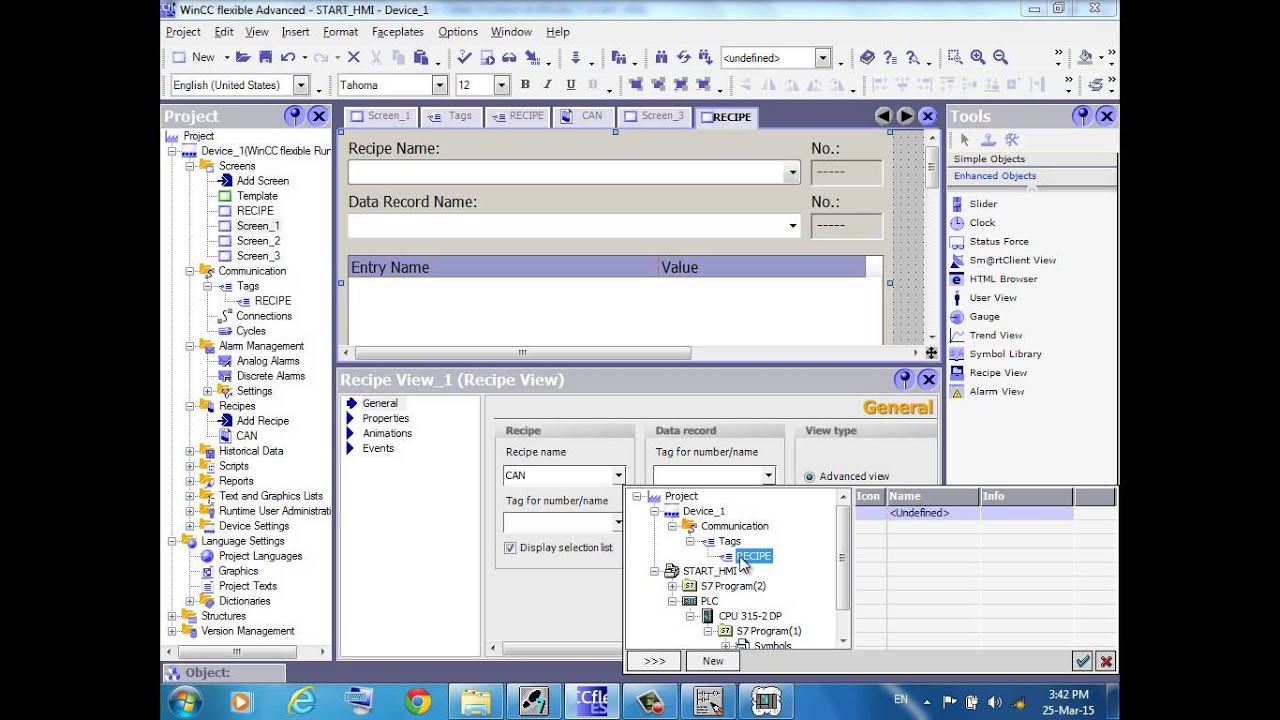Open the font size 12 dropdown
The image size is (1280, 720).
[501, 85]
